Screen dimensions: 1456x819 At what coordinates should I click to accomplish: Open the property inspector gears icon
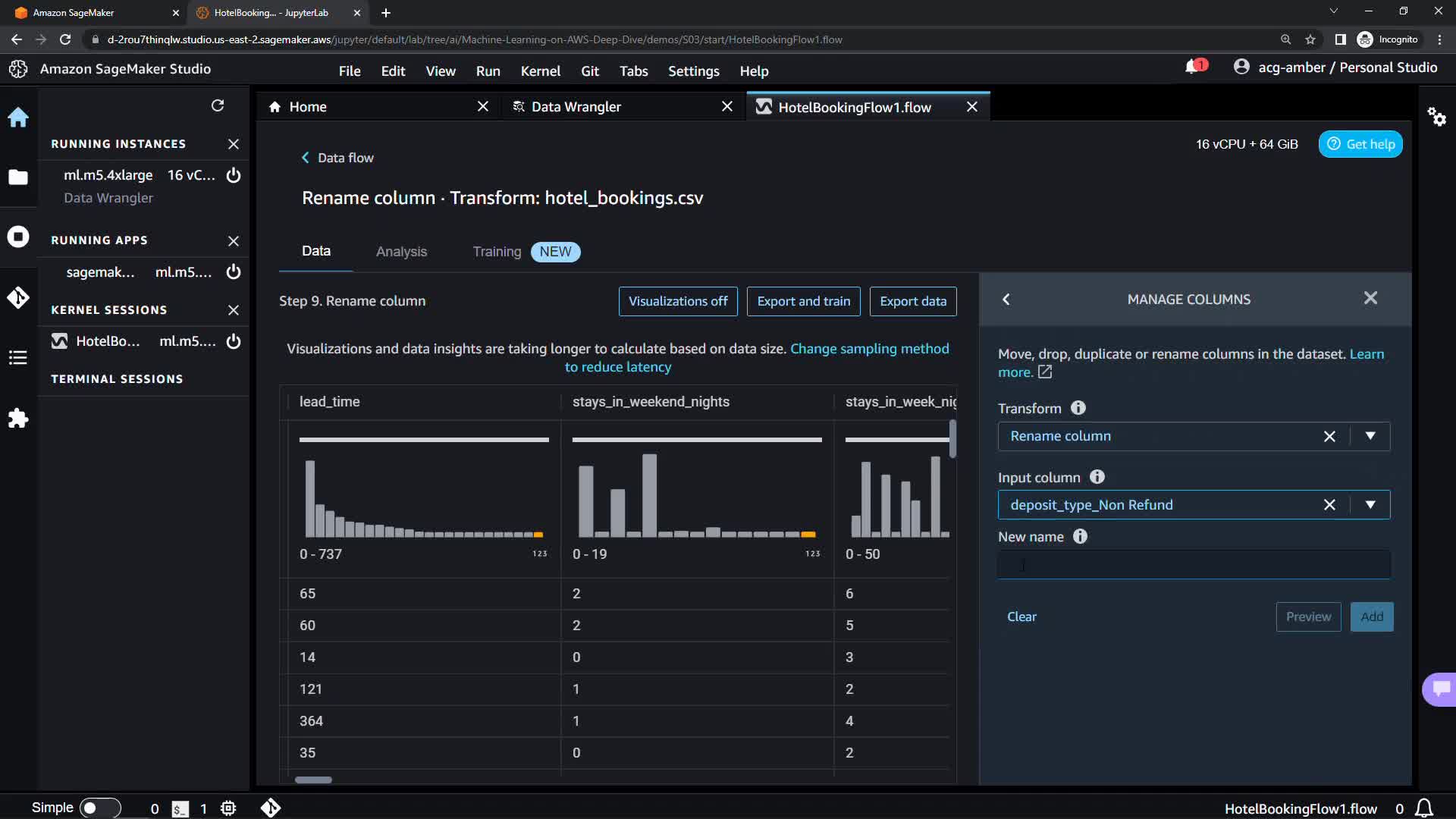click(x=1436, y=117)
